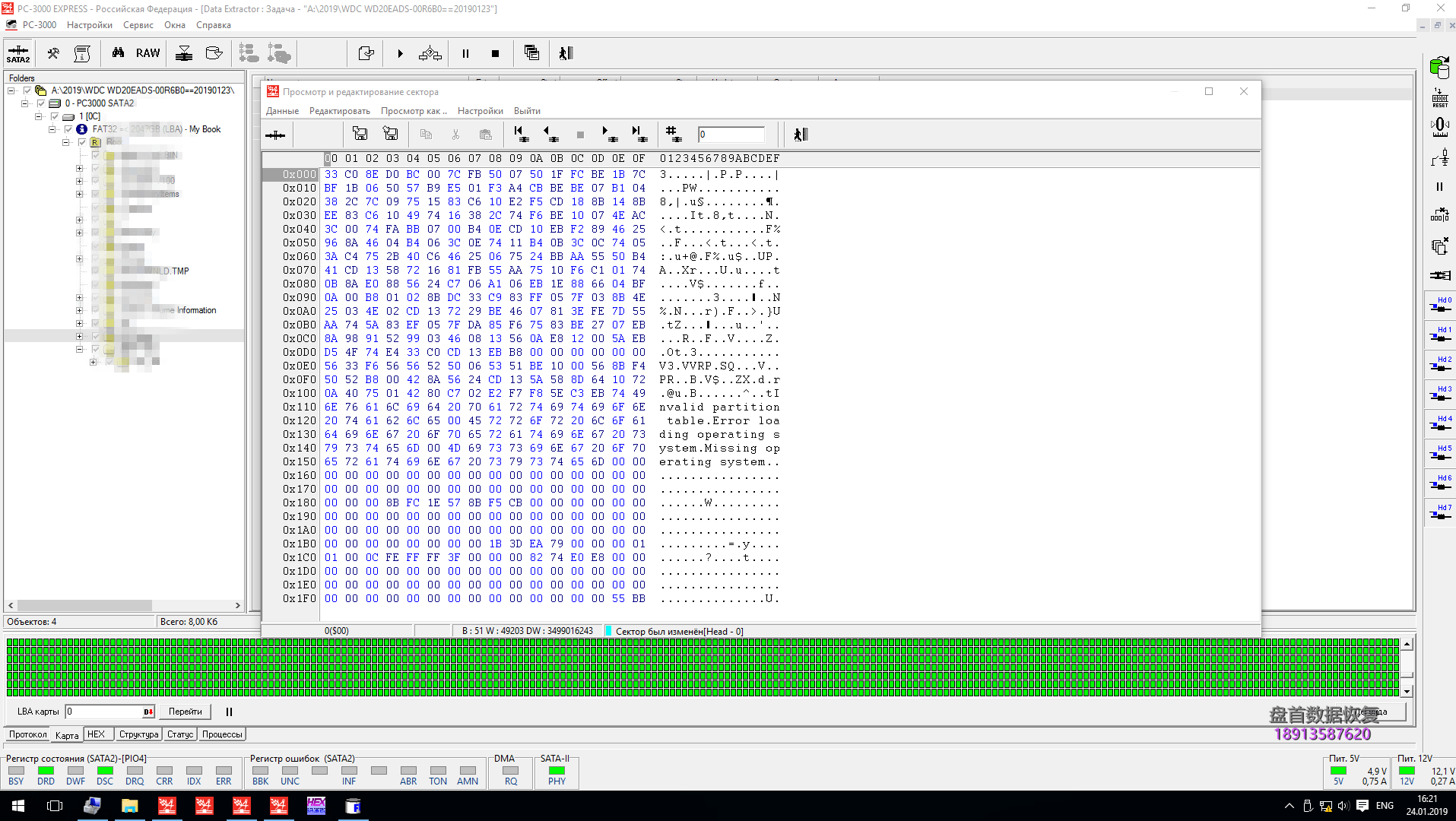Collapse the Root folder node
The height and width of the screenshot is (821, 1456).
(x=66, y=142)
